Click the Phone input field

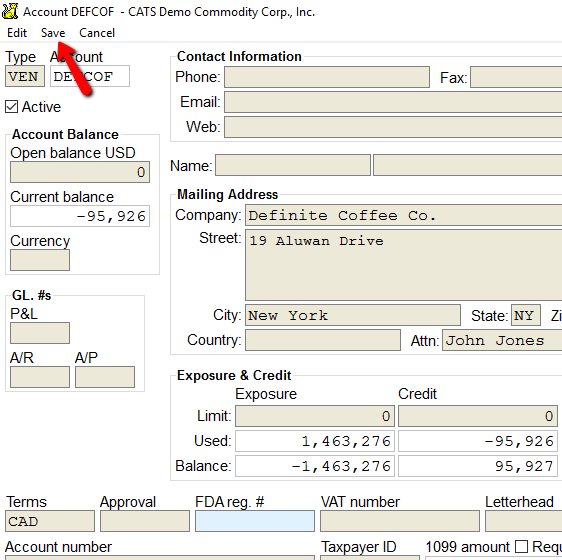tap(327, 77)
